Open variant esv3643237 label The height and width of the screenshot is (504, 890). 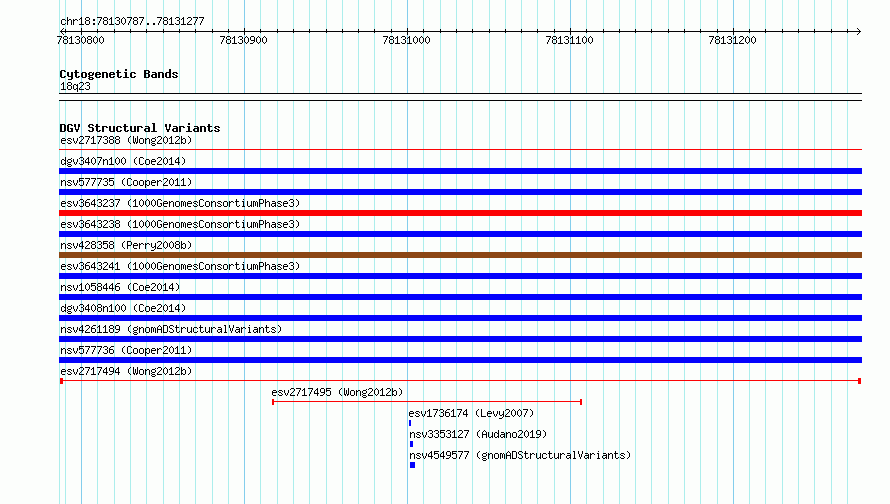[180, 203]
